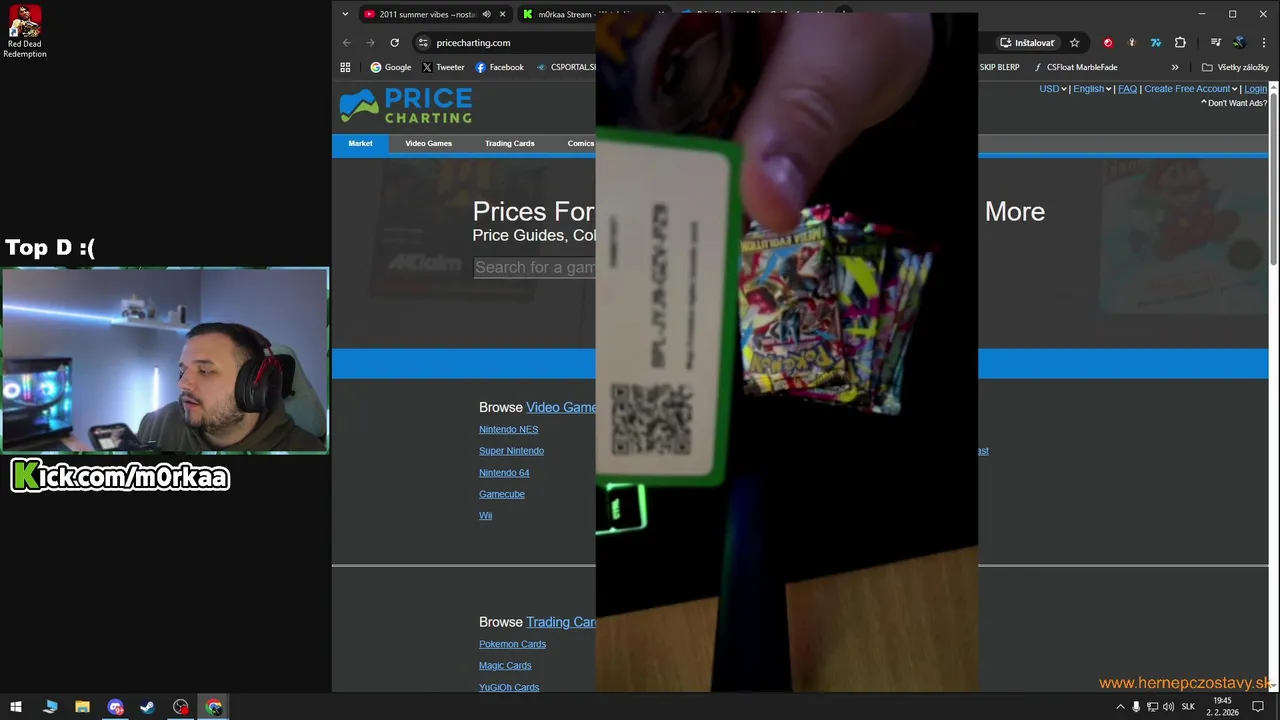Reload the pricecharting.com page

pos(394,43)
